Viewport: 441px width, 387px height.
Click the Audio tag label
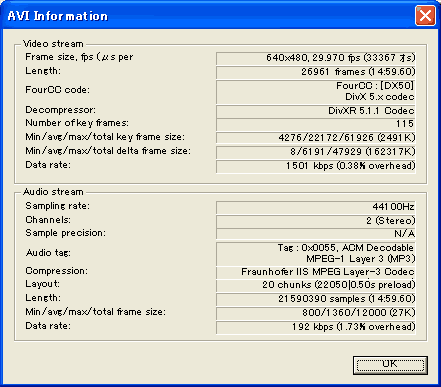tap(48, 253)
